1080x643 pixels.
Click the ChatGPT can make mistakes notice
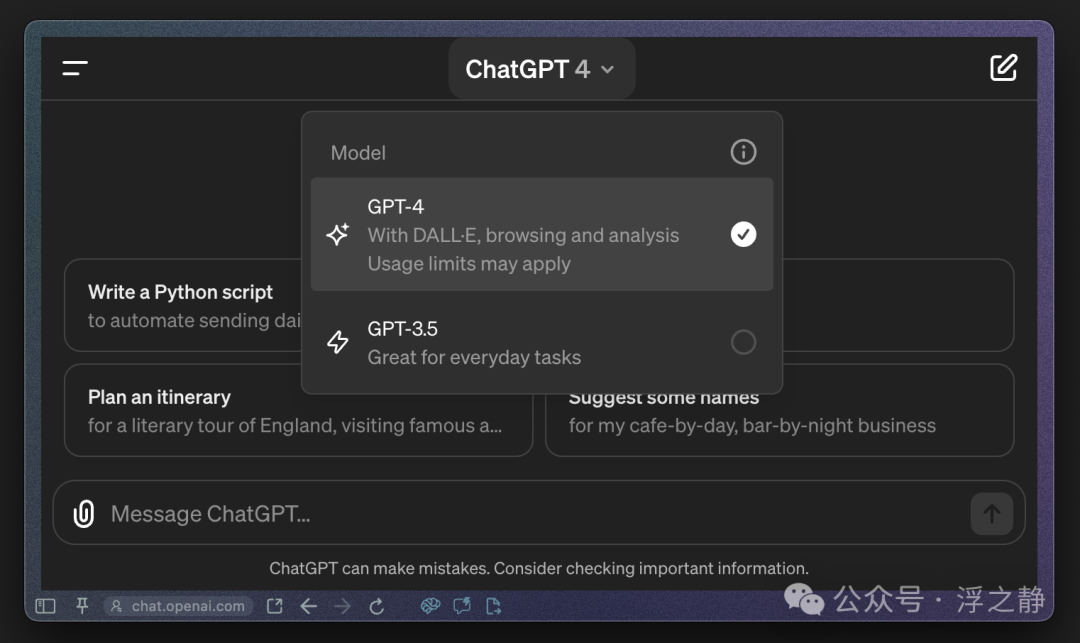coord(539,569)
